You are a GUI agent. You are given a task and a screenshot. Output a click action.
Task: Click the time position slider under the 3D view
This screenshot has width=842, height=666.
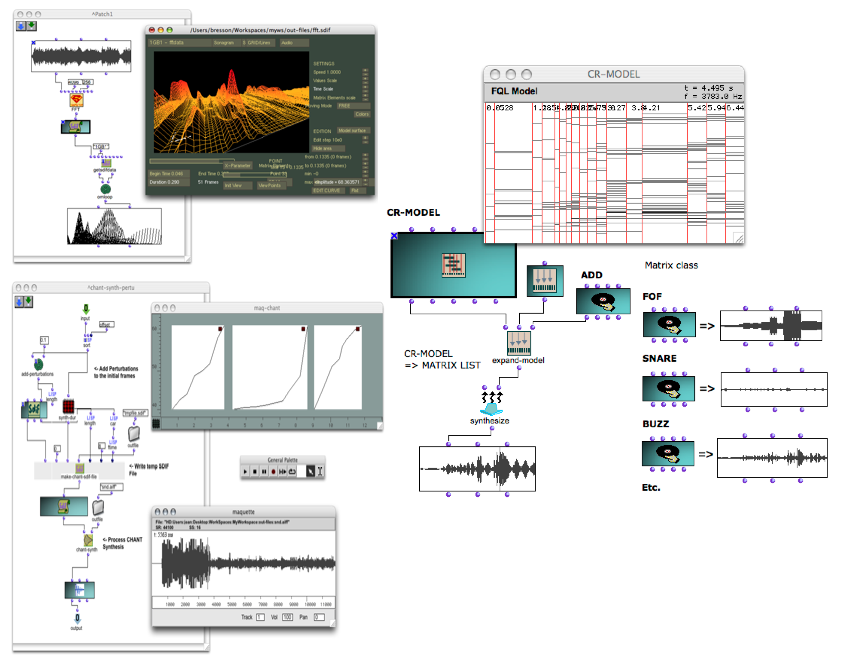click(x=192, y=161)
